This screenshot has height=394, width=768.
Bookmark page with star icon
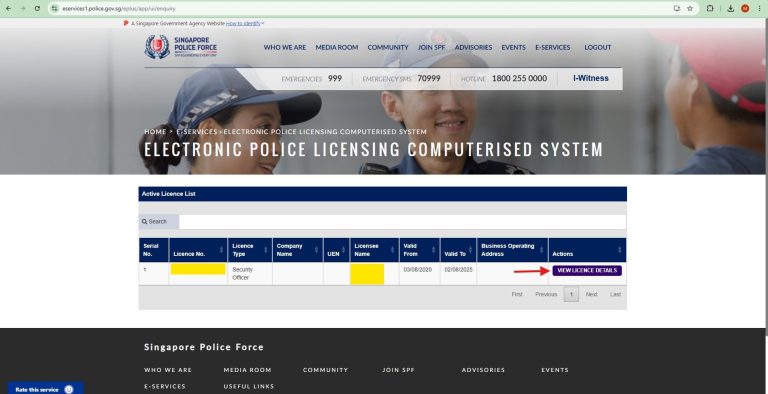[x=690, y=8]
